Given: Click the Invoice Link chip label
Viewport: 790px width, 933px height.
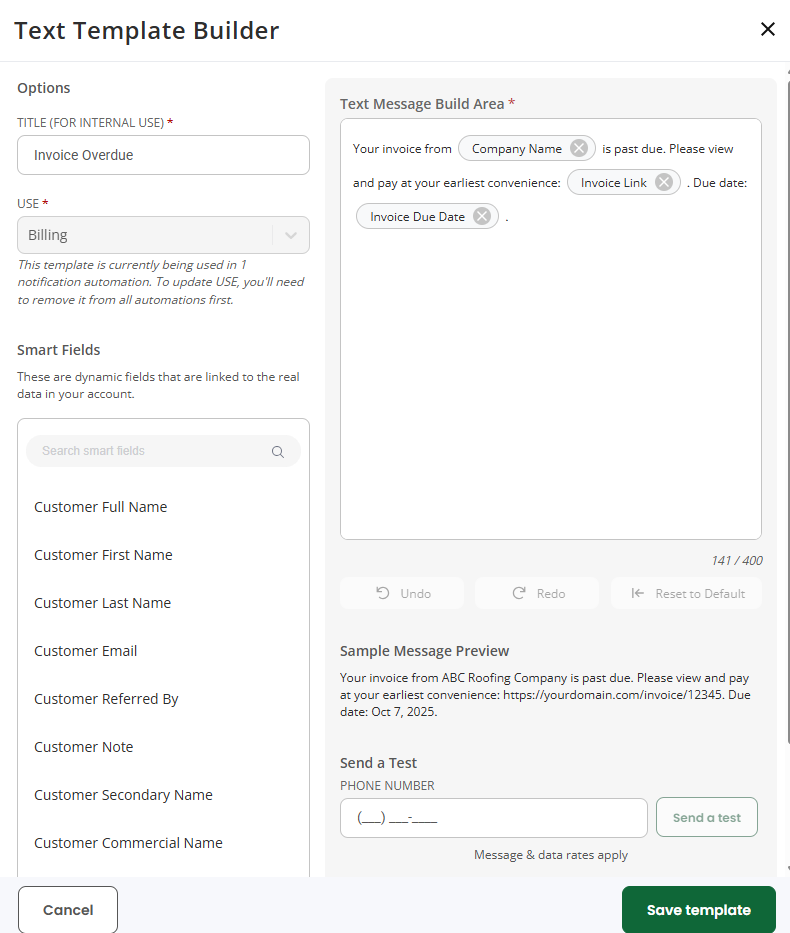Looking at the screenshot, I should (613, 183).
